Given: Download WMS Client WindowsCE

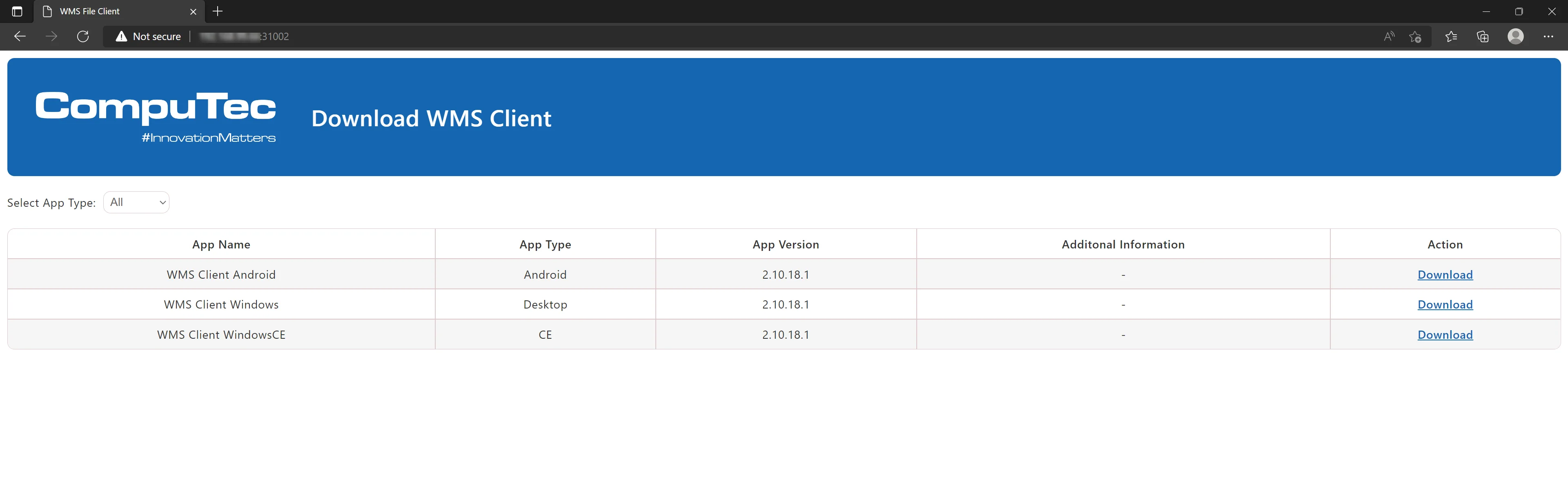Looking at the screenshot, I should coord(1445,334).
